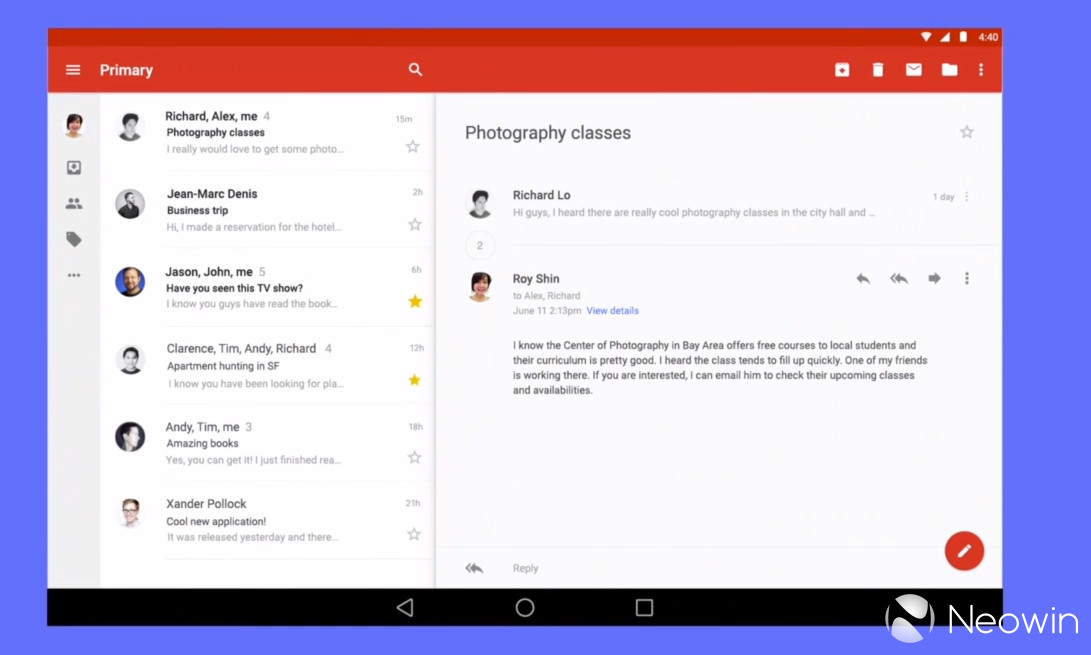Click Jason's avatar in email list
The width and height of the screenshot is (1091, 655).
coord(130,282)
